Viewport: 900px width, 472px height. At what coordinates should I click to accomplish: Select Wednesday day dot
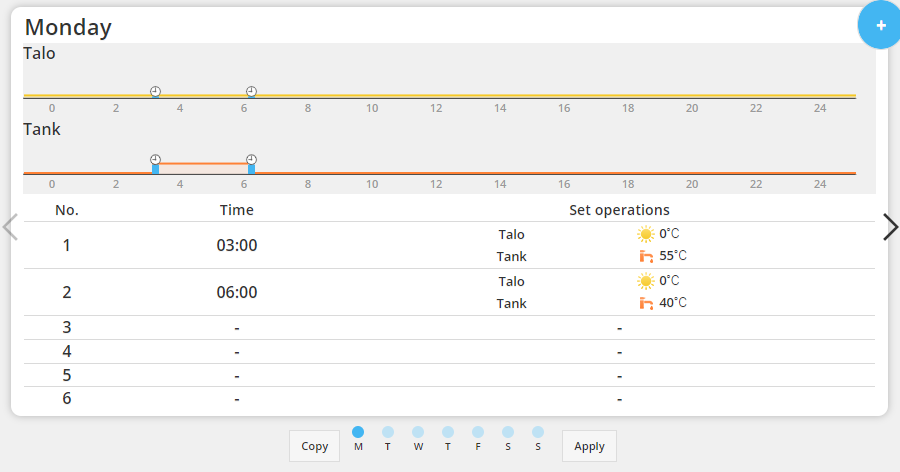click(x=418, y=432)
